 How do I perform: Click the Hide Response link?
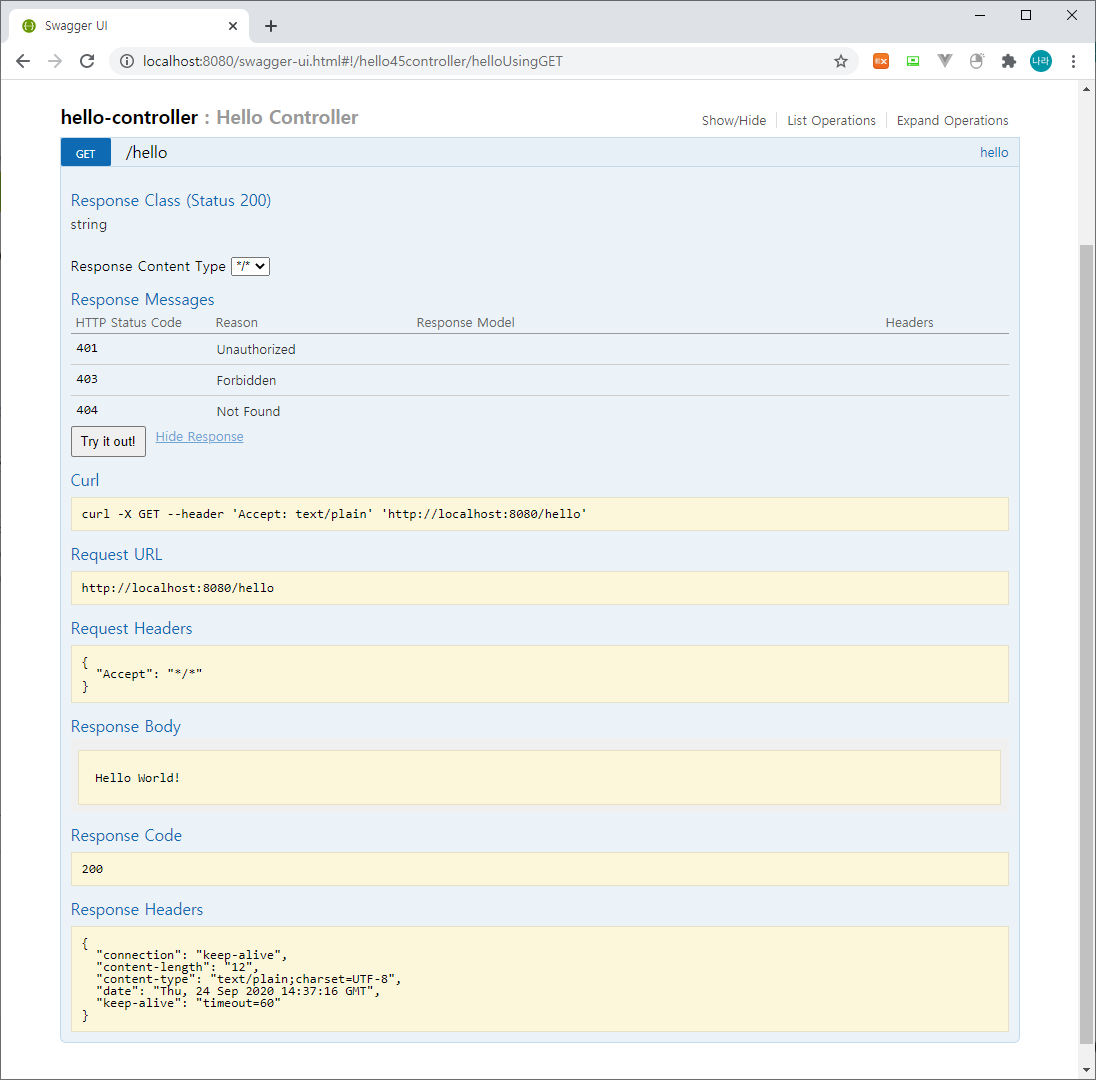(199, 436)
